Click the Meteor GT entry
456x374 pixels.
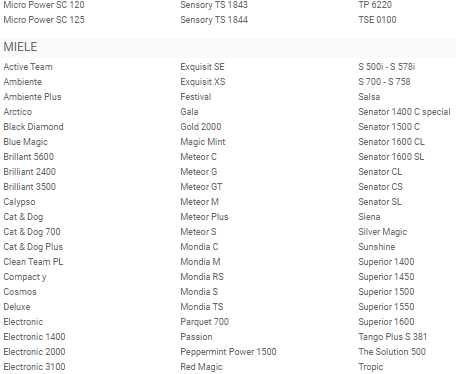tap(201, 187)
